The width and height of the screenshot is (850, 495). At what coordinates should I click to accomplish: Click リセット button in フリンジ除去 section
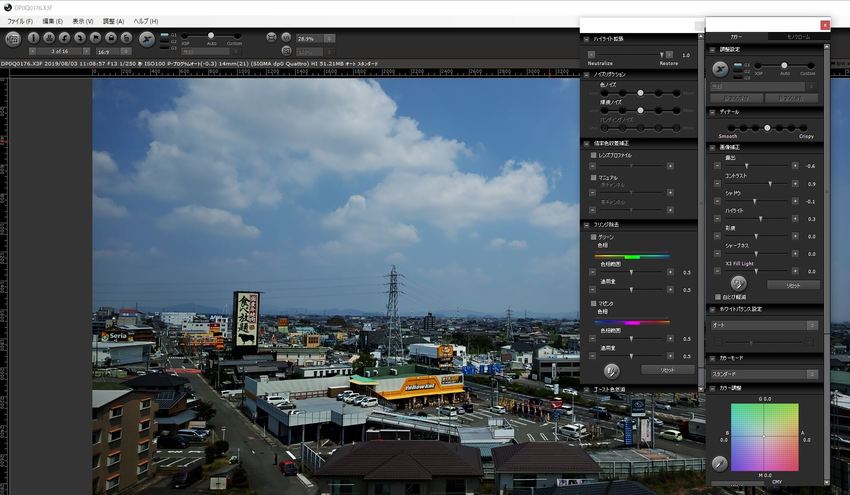[667, 370]
